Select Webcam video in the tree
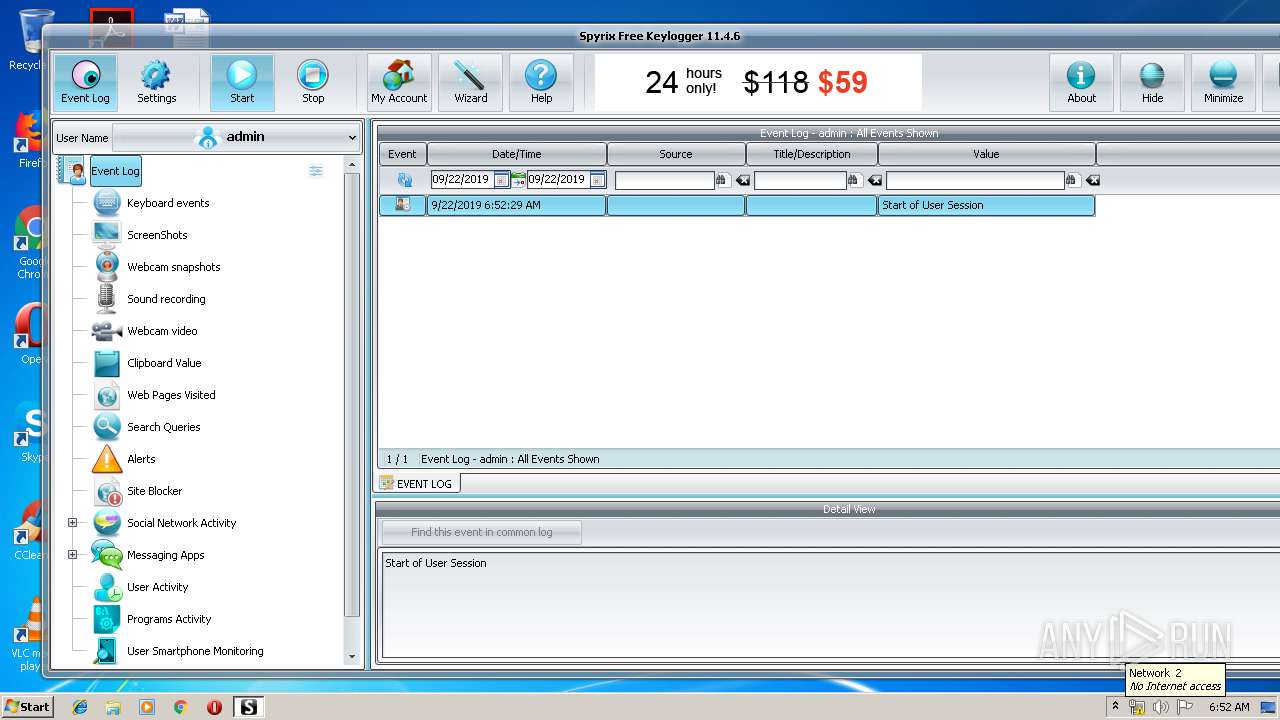 [162, 331]
